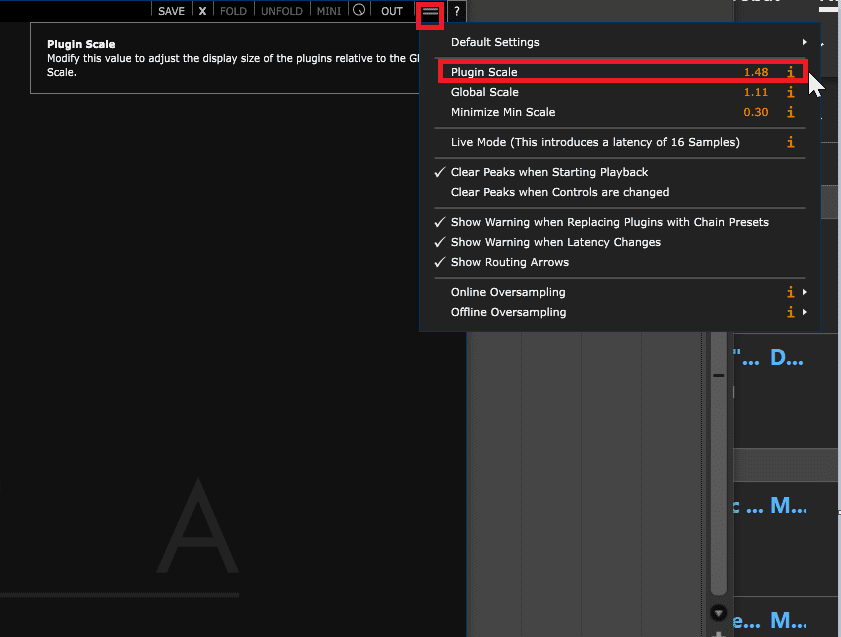Viewport: 841px width, 637px height.
Task: Click the question mark help icon
Action: (457, 11)
